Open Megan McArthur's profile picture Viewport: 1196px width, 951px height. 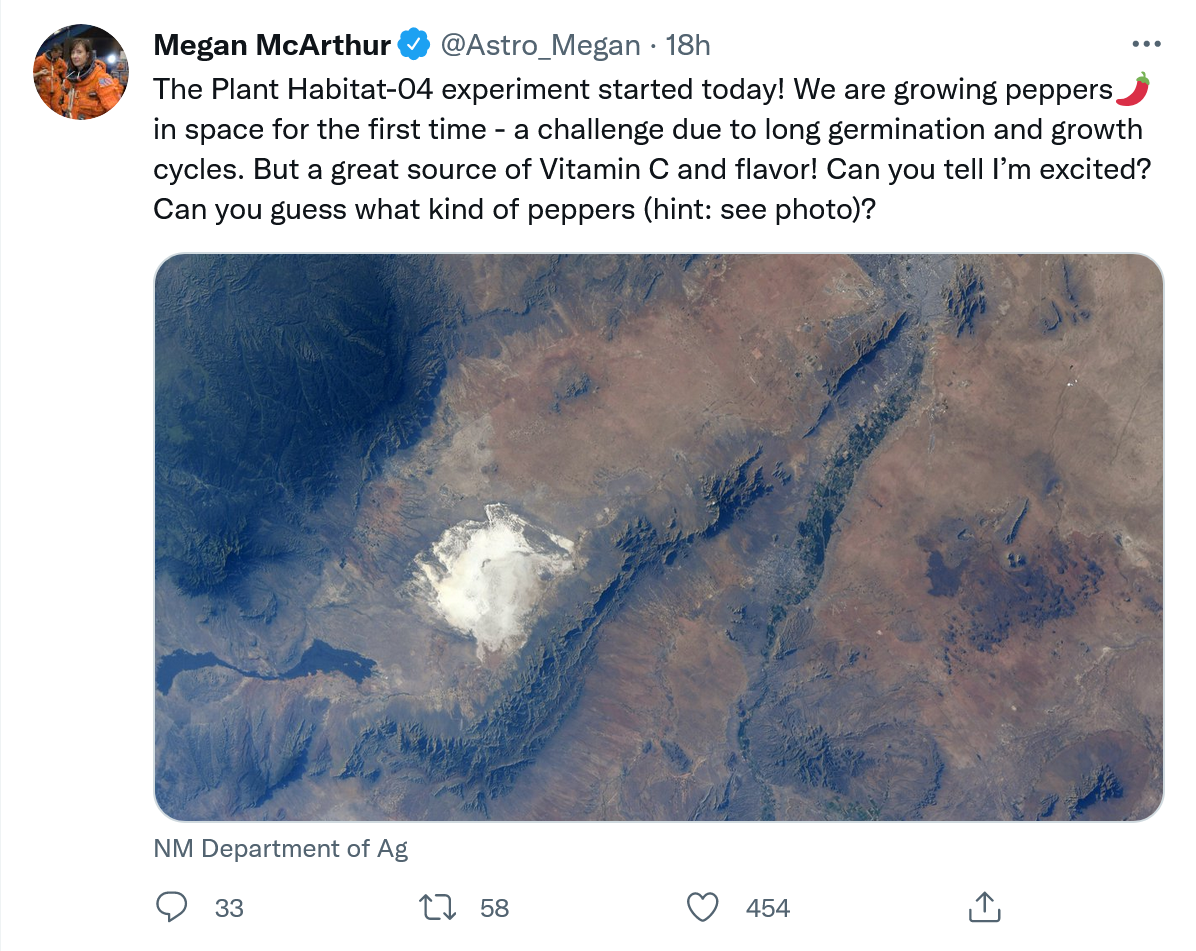tap(80, 72)
